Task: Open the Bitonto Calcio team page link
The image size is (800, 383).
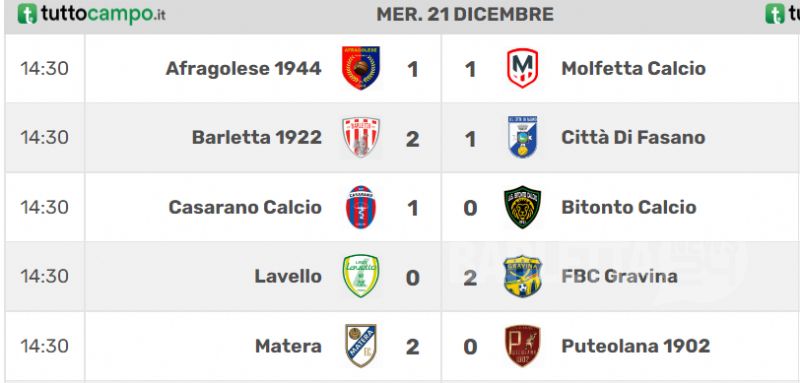Action: [629, 207]
